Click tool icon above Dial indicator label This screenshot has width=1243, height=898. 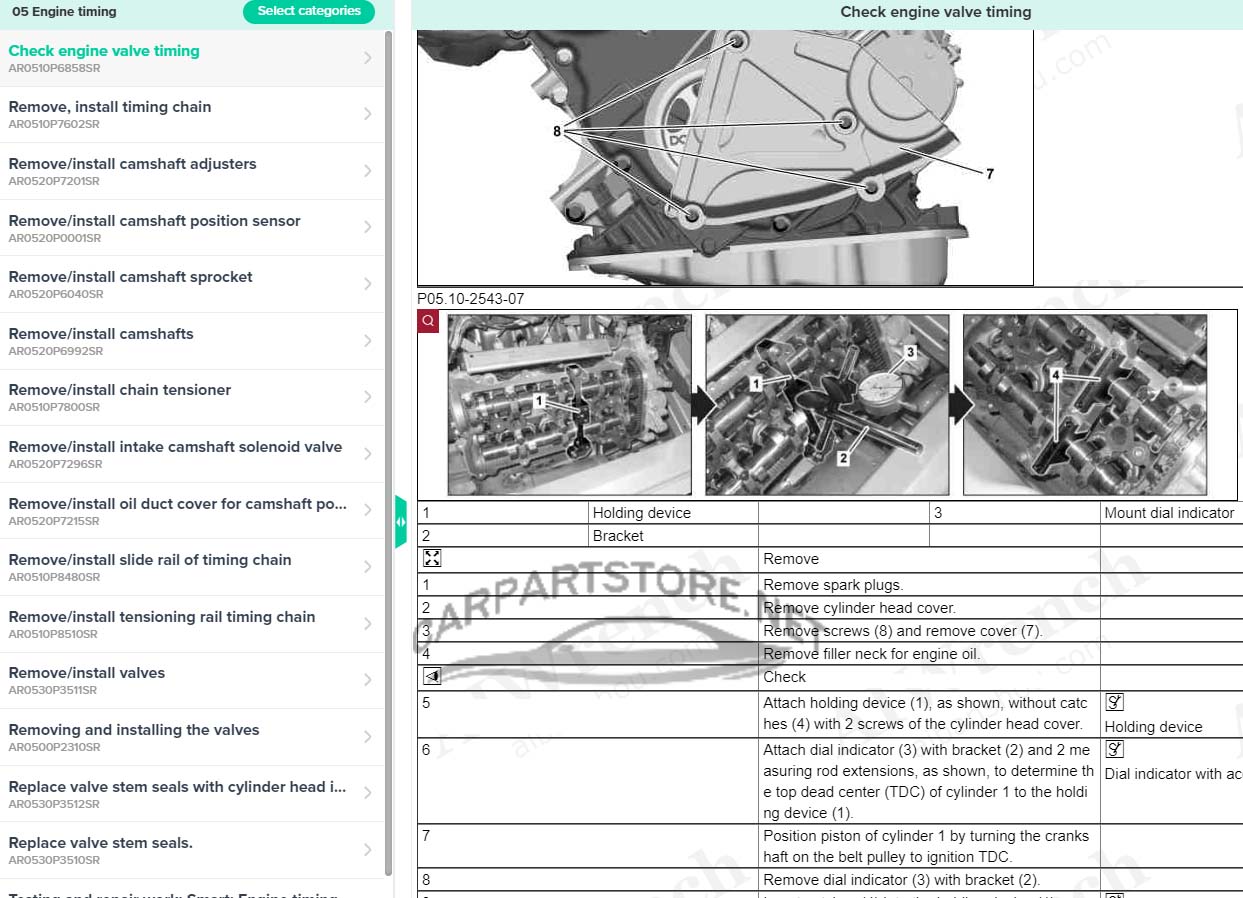pyautogui.click(x=1115, y=750)
